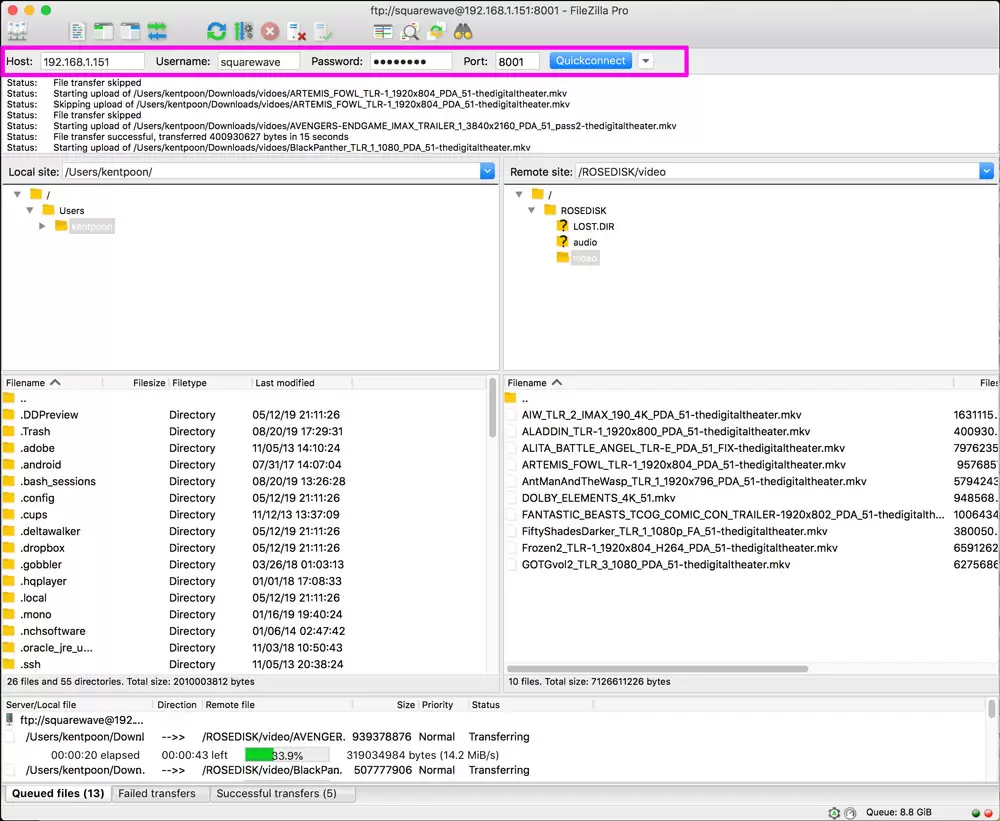
Task: Toggle the remote directory tree view
Action: coord(130,32)
